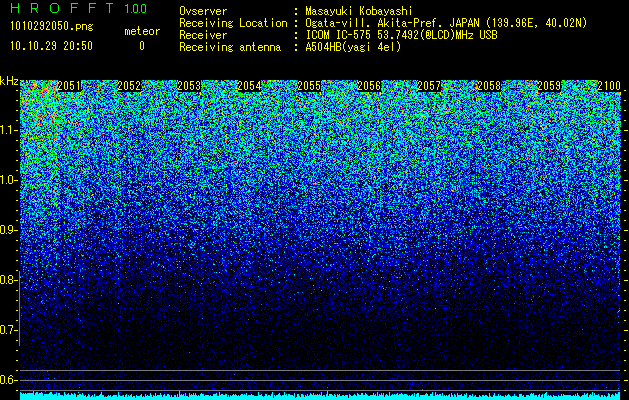Click the 2058 time marker
Viewport: 629px width, 400px height.
pos(489,86)
